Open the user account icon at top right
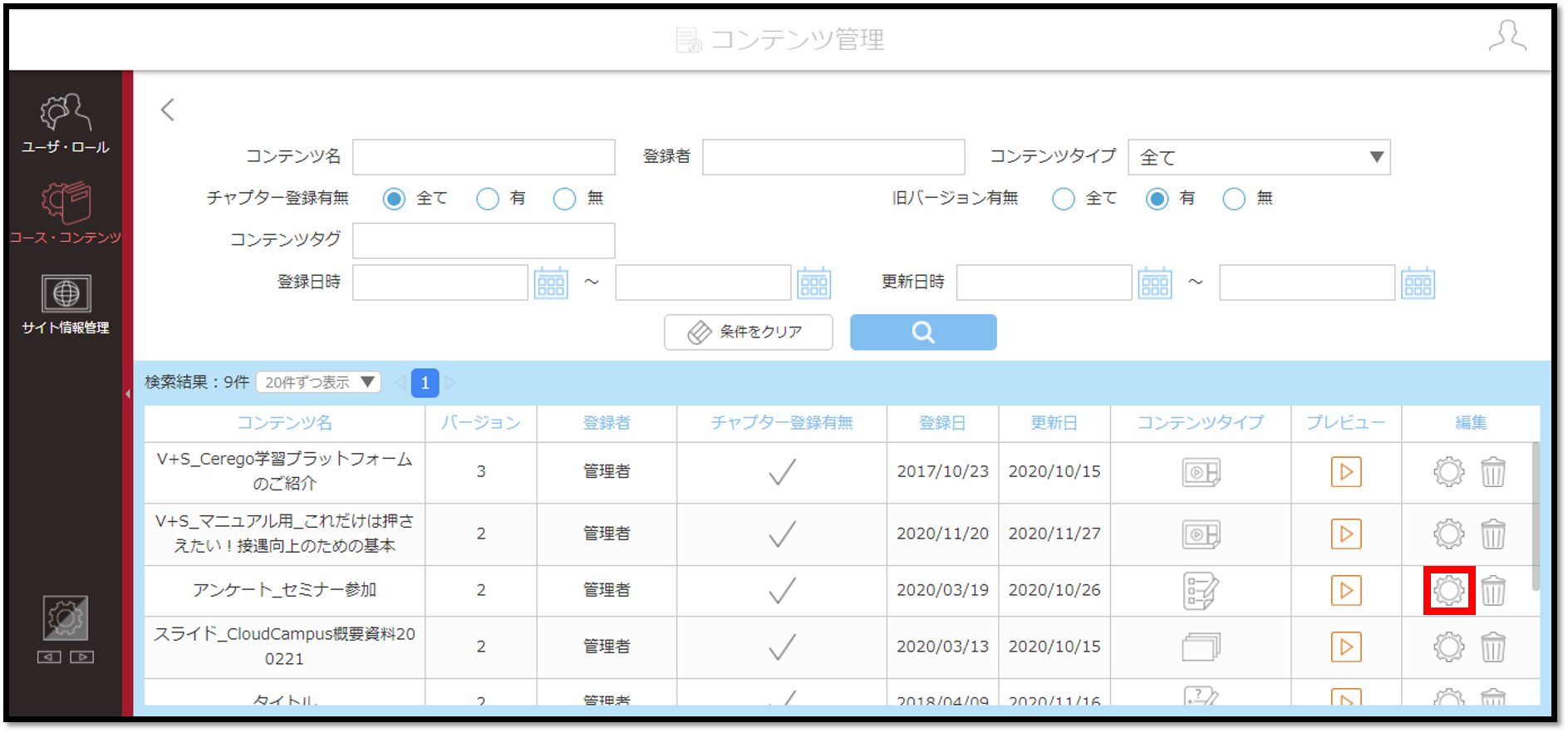 1507,37
